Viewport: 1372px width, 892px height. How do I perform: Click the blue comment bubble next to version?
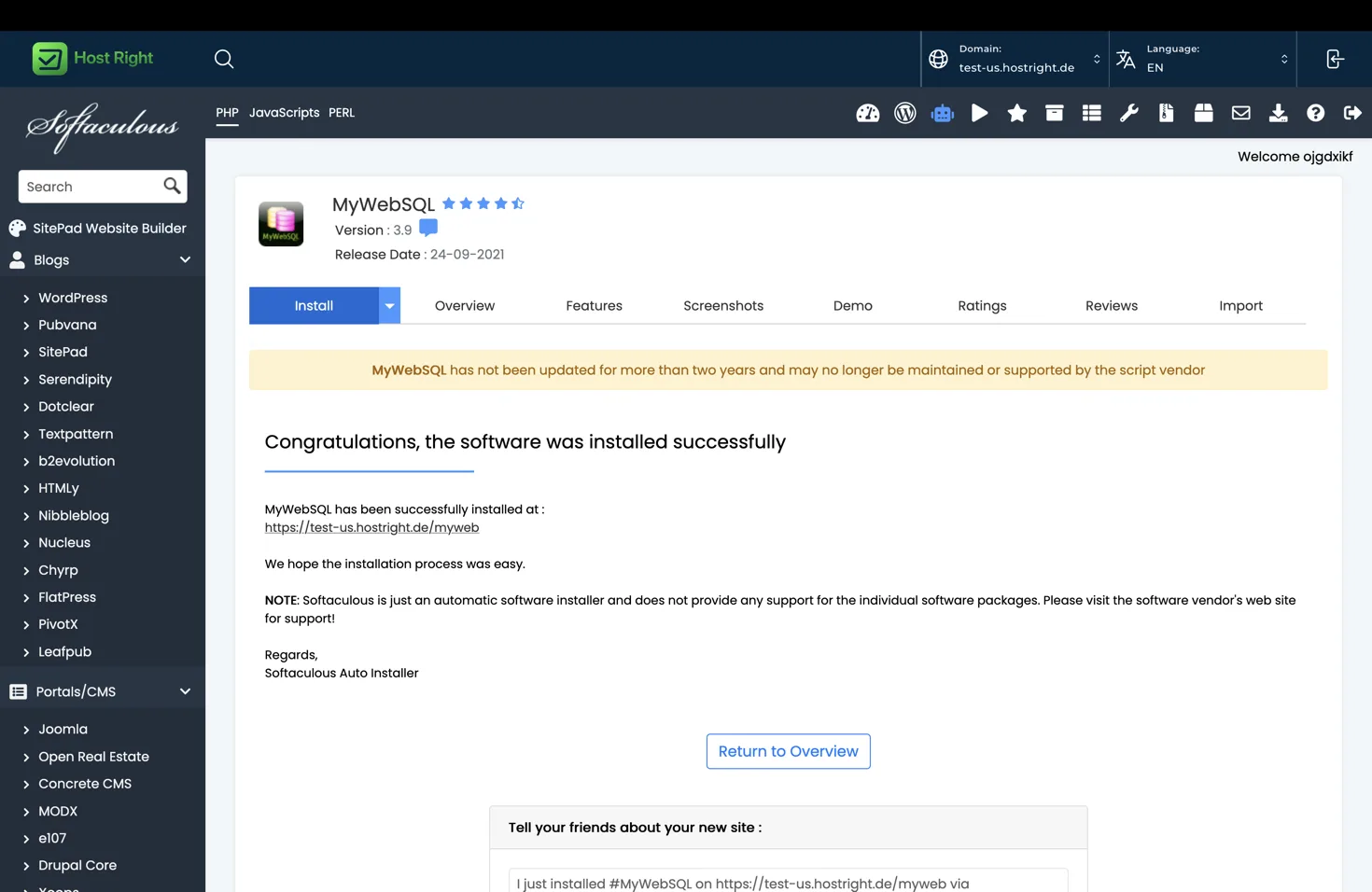point(428,228)
